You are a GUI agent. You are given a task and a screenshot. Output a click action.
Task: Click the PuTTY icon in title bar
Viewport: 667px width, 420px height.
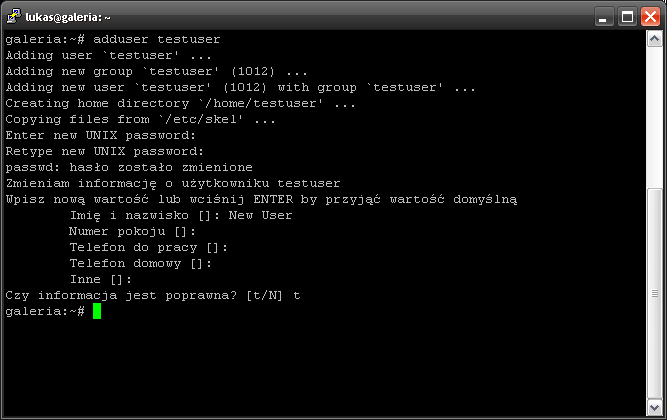click(14, 17)
